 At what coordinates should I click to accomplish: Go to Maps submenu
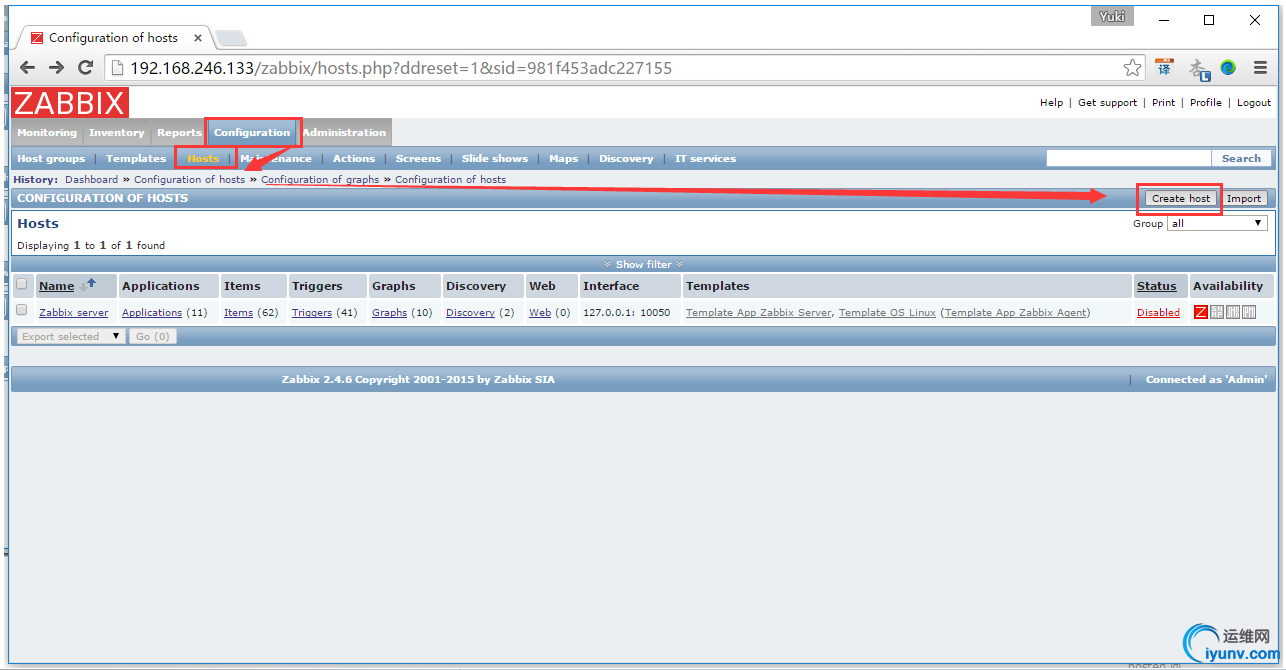point(563,158)
